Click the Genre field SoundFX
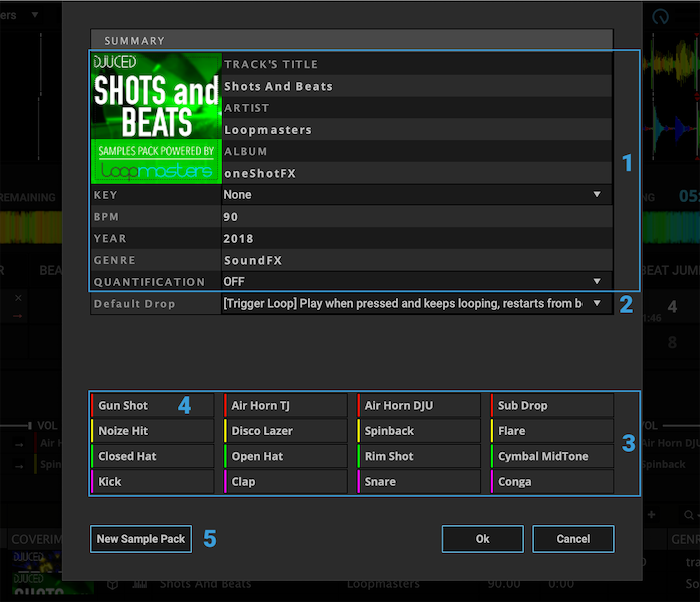 point(415,260)
